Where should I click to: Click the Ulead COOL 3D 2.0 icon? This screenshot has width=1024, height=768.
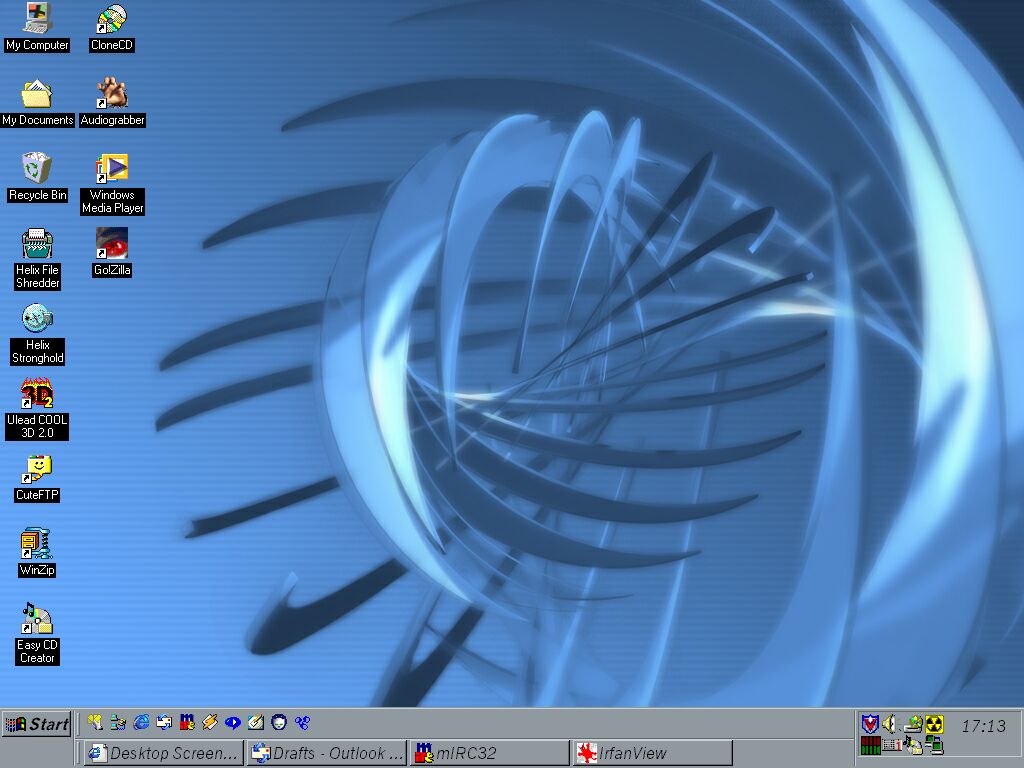[37, 394]
